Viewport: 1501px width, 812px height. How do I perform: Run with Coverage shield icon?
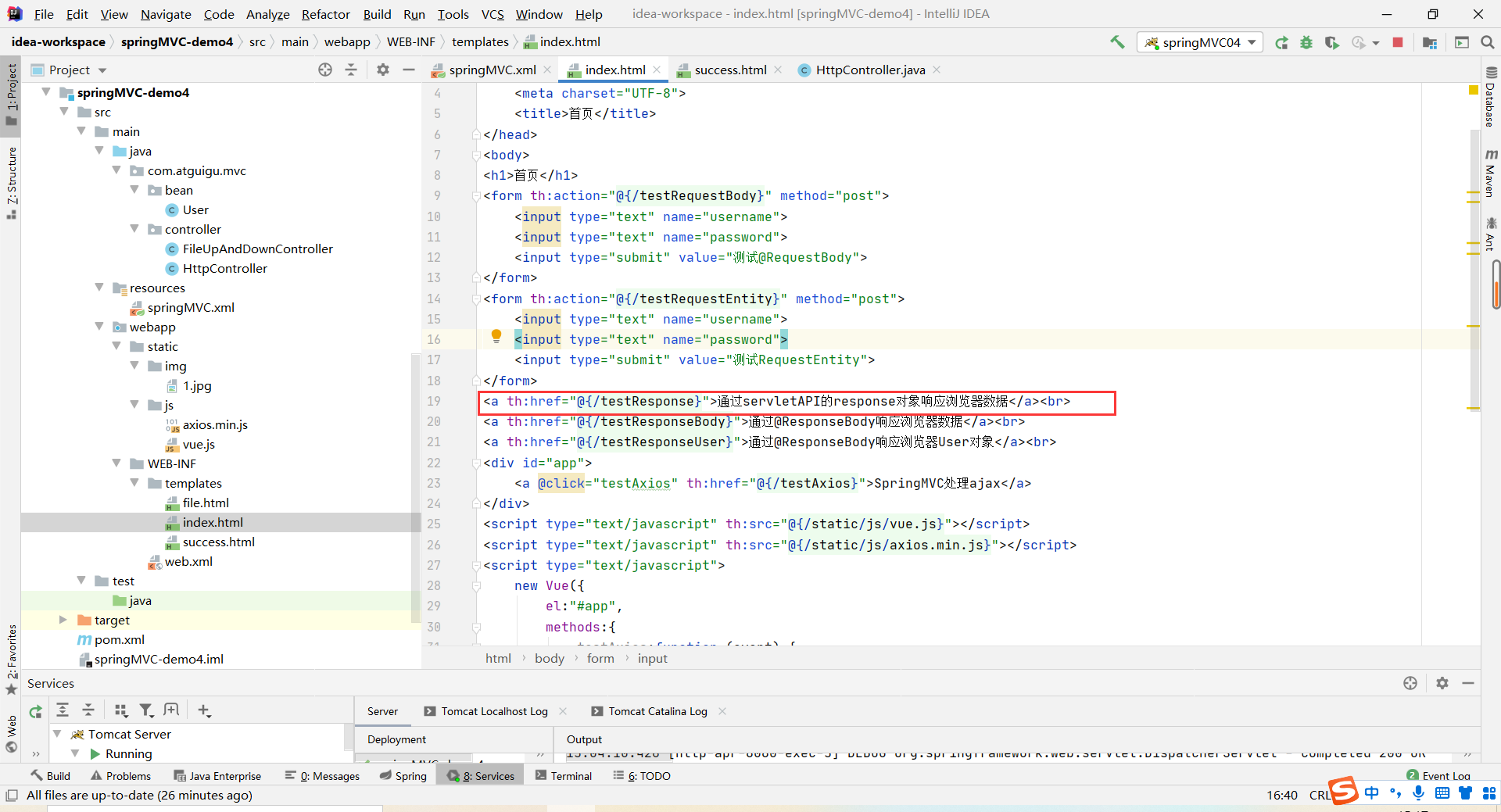coord(1331,42)
